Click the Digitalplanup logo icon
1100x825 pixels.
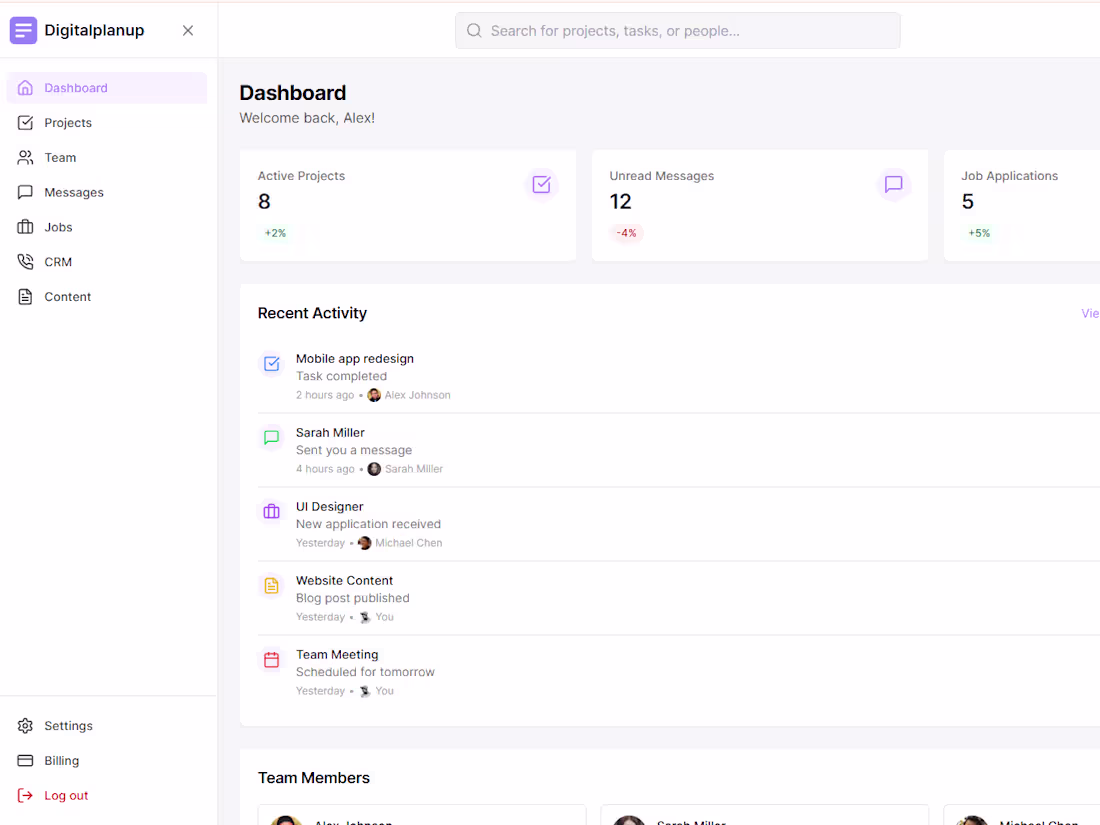23,30
